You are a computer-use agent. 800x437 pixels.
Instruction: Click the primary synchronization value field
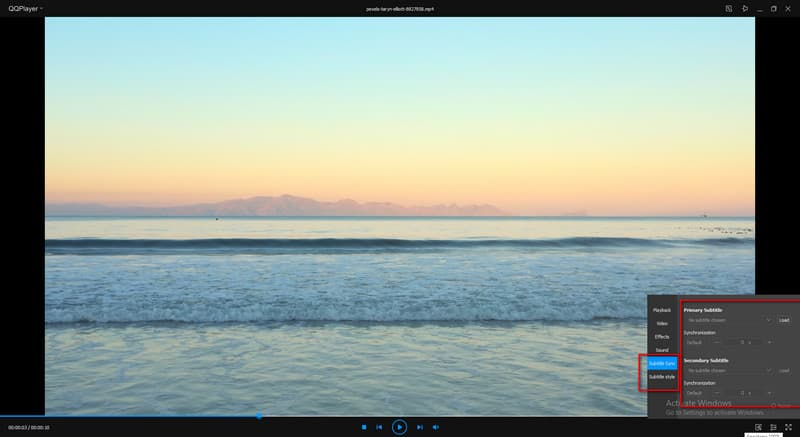tap(743, 342)
